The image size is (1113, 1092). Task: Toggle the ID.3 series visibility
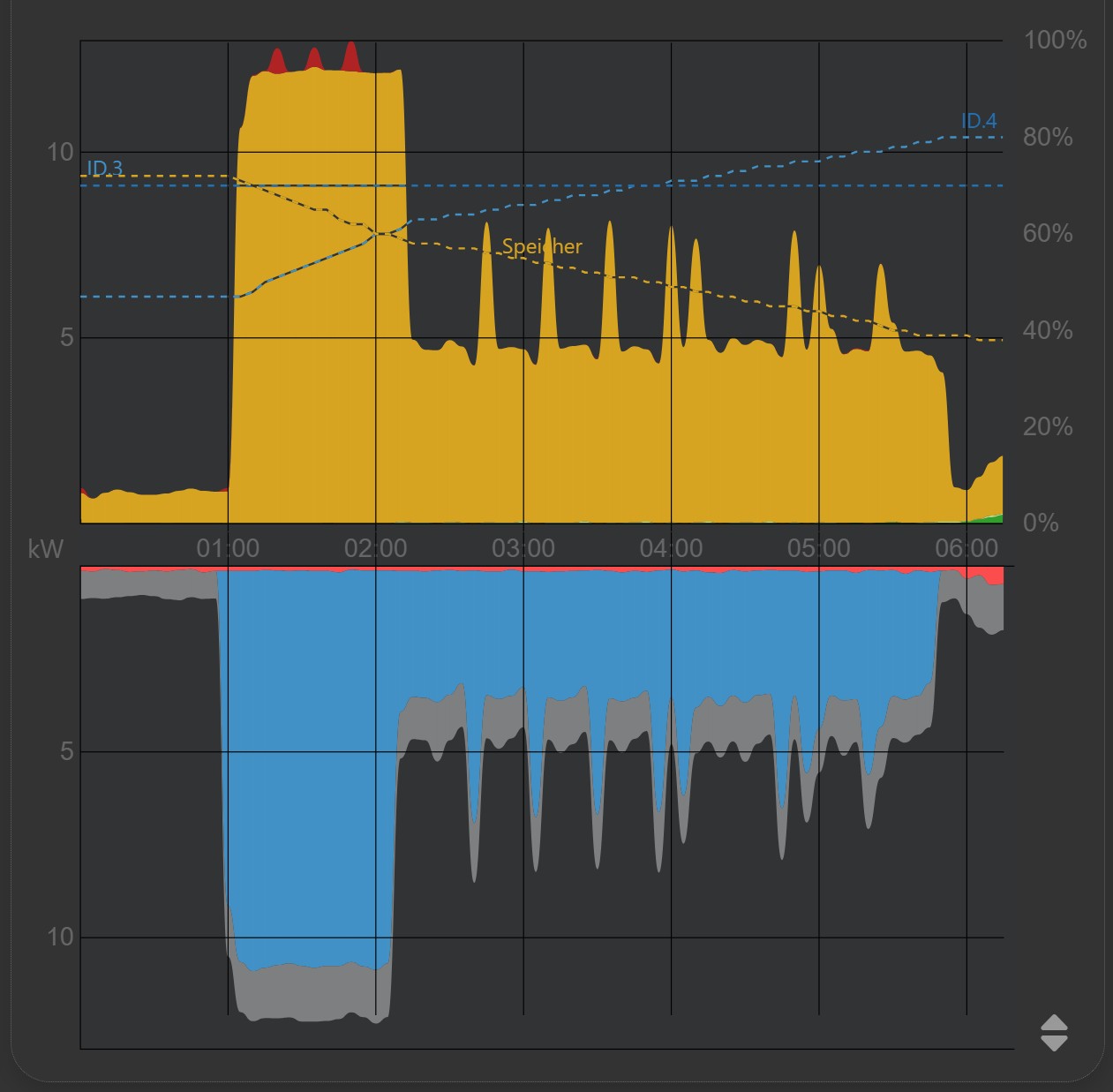106,169
